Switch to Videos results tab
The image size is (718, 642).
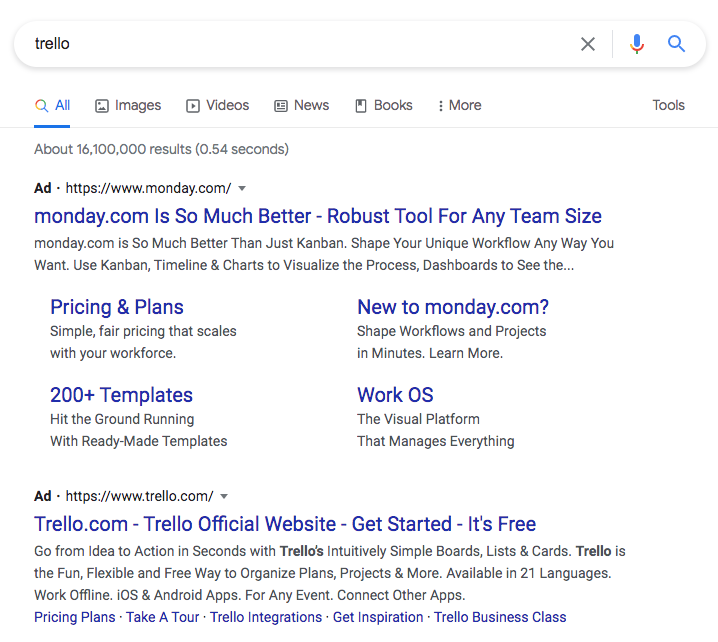[x=217, y=105]
